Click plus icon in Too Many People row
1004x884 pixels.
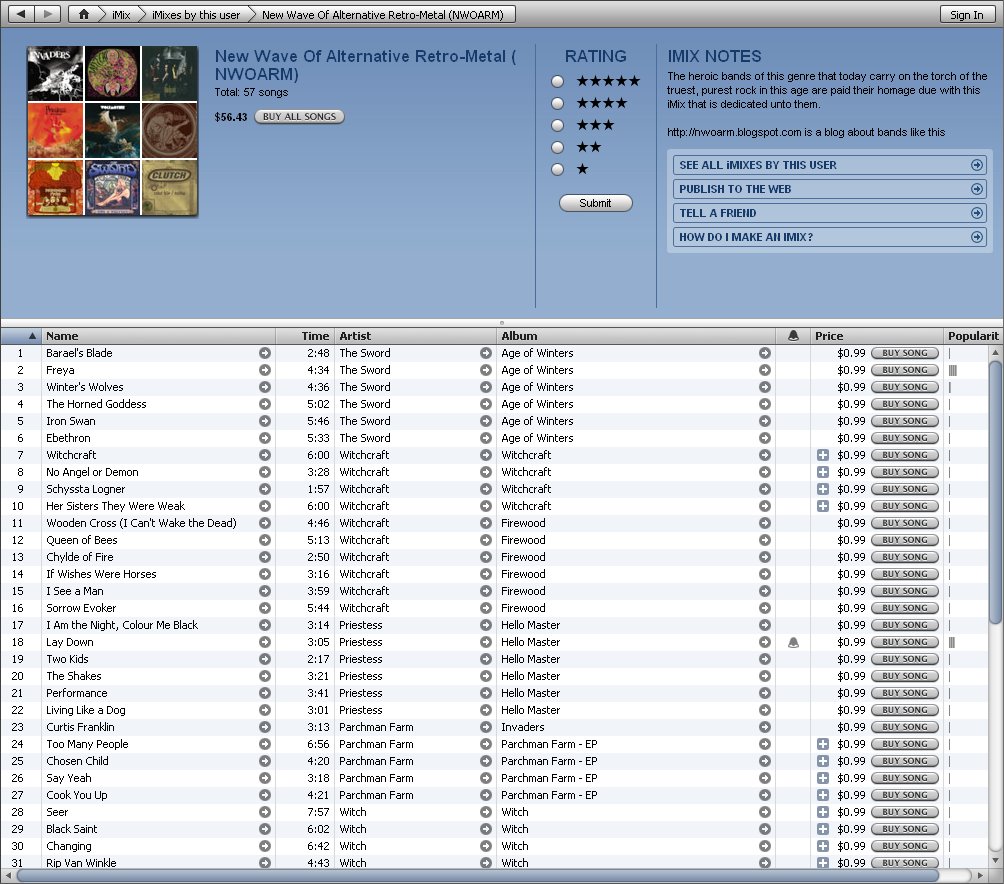pyautogui.click(x=823, y=744)
